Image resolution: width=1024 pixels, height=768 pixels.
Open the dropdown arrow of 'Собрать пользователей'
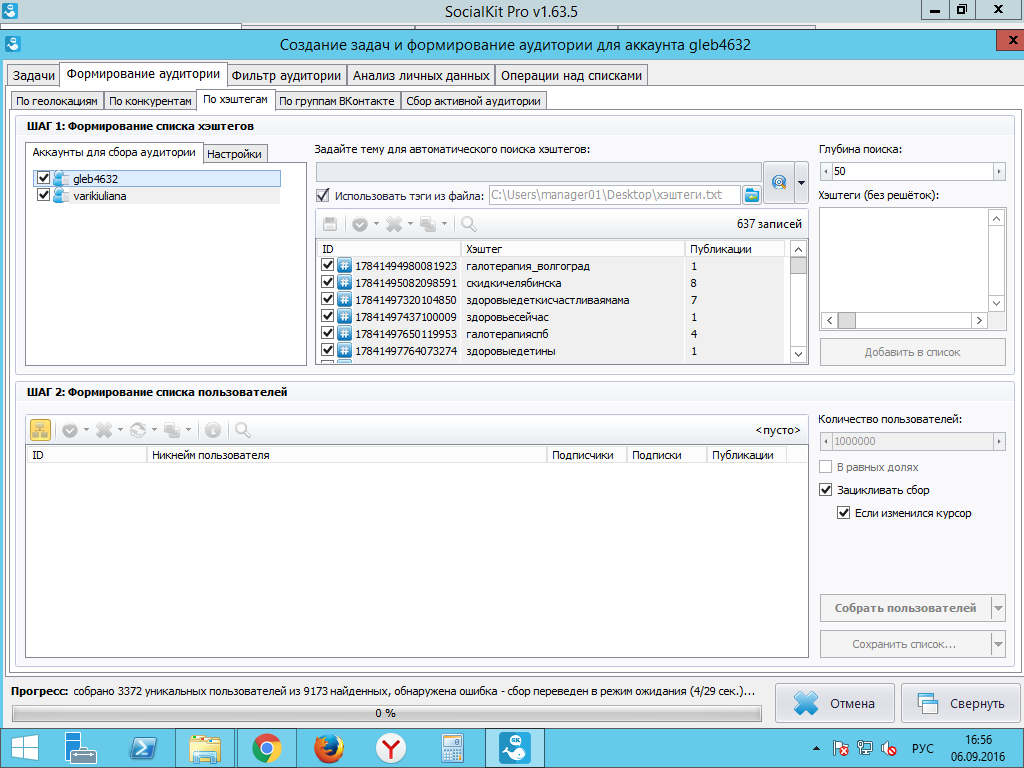pos(998,608)
